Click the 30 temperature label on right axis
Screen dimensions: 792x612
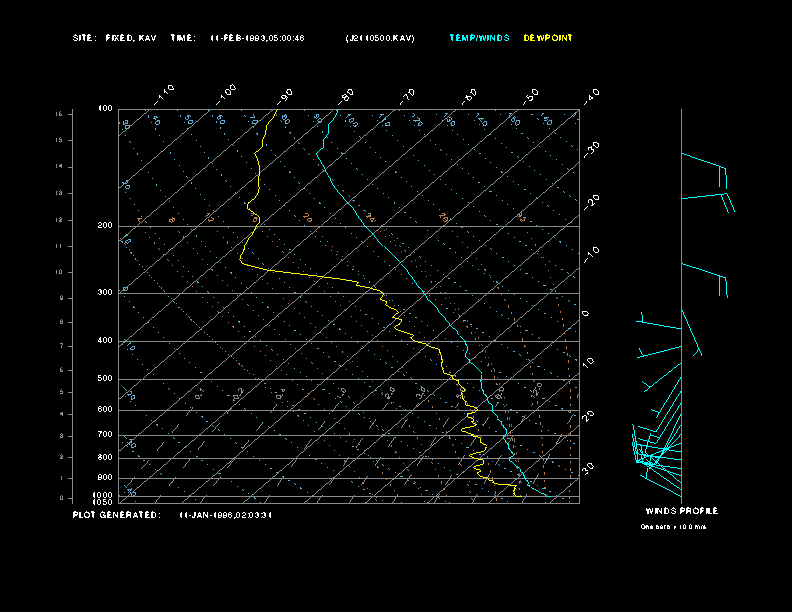(588, 468)
